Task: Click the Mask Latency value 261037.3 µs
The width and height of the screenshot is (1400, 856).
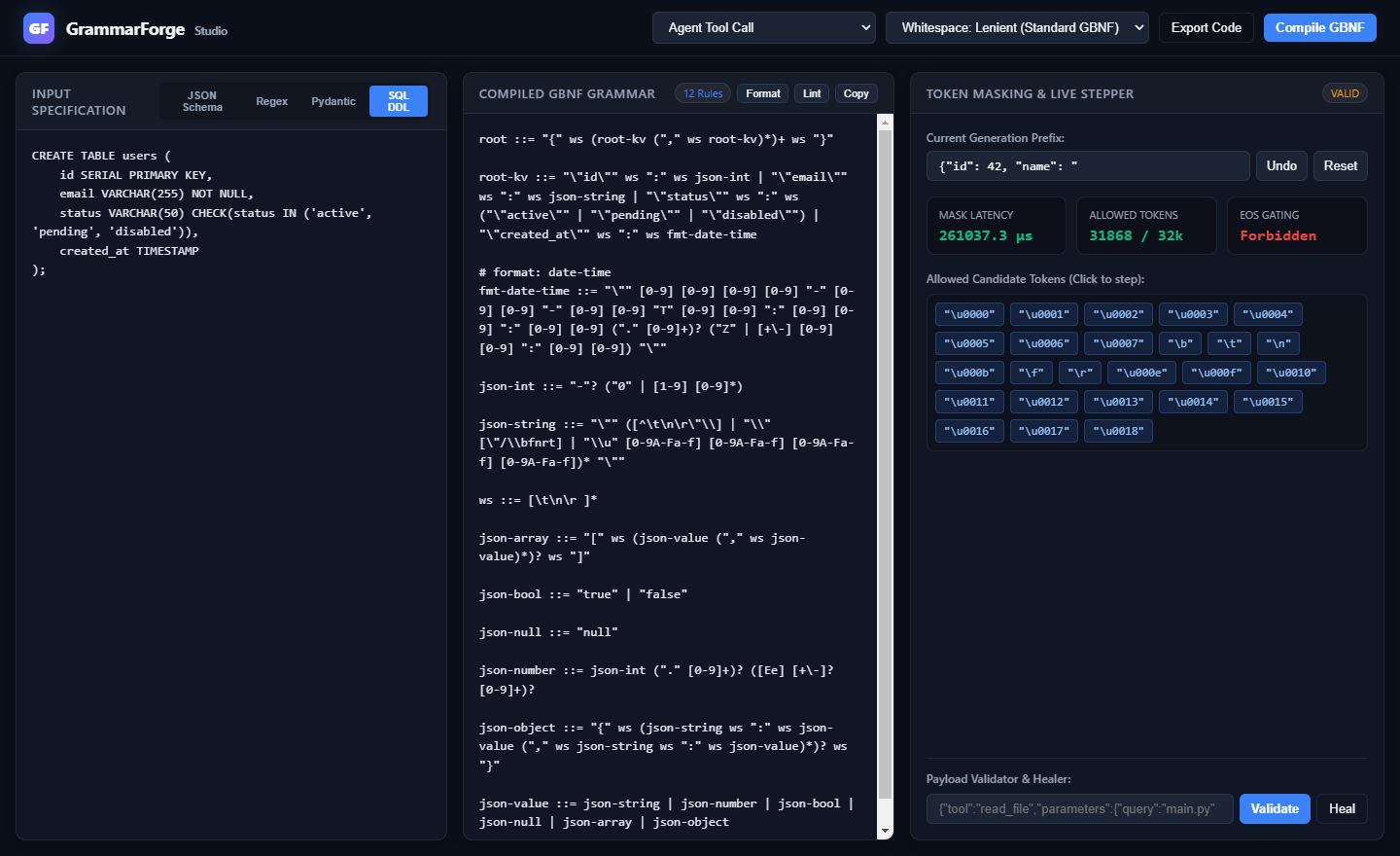Action: 985,235
